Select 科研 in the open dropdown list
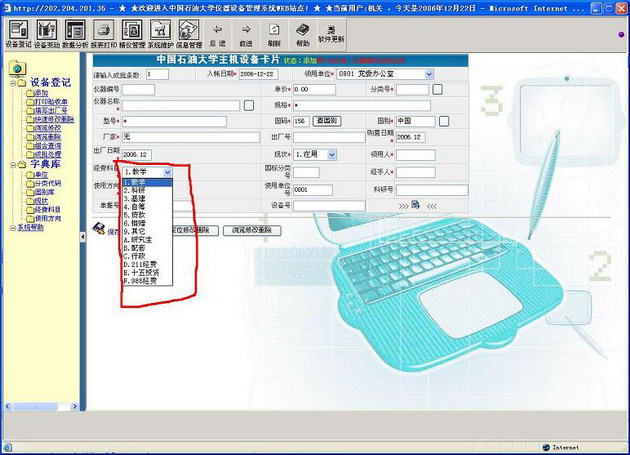 click(x=139, y=190)
